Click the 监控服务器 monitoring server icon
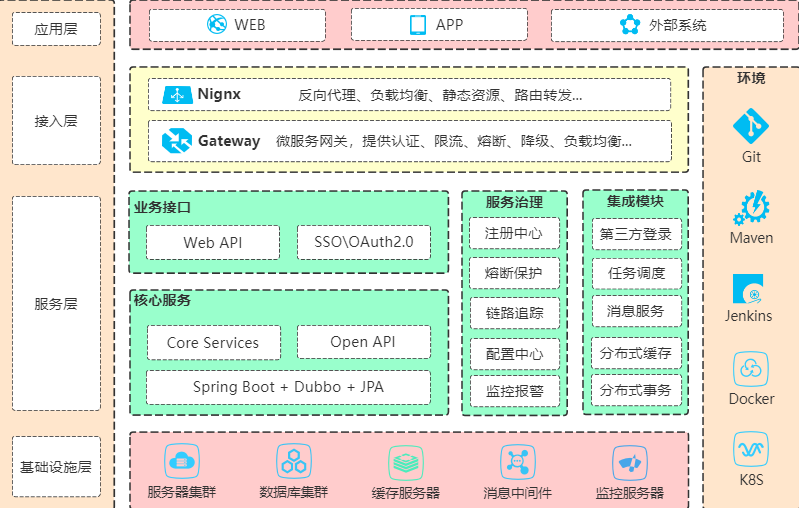Viewport: 799px width, 508px height. tap(629, 461)
